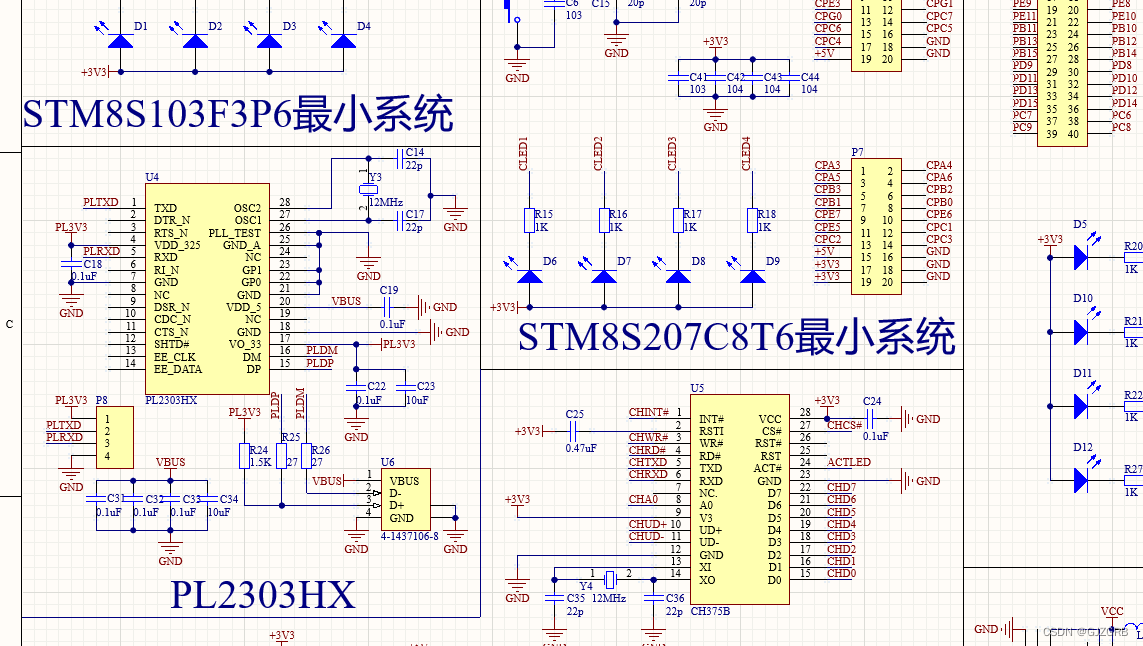Select LED symbol D1

click(119, 41)
